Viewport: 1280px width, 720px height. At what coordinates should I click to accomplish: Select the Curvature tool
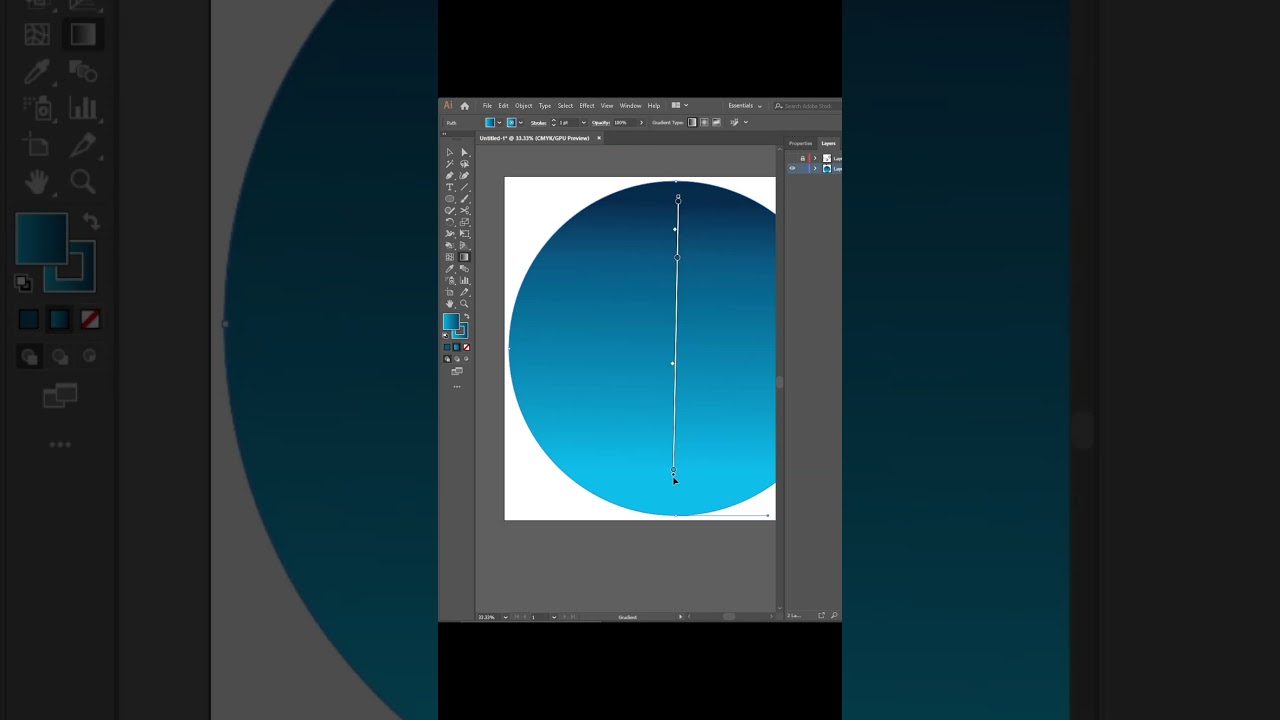point(464,176)
